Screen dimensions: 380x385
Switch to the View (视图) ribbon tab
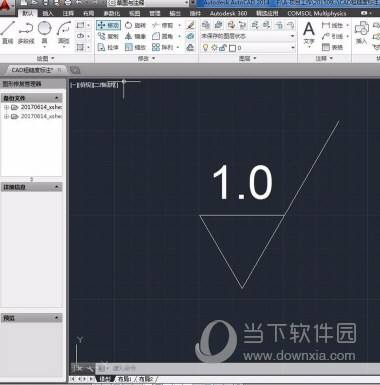134,13
